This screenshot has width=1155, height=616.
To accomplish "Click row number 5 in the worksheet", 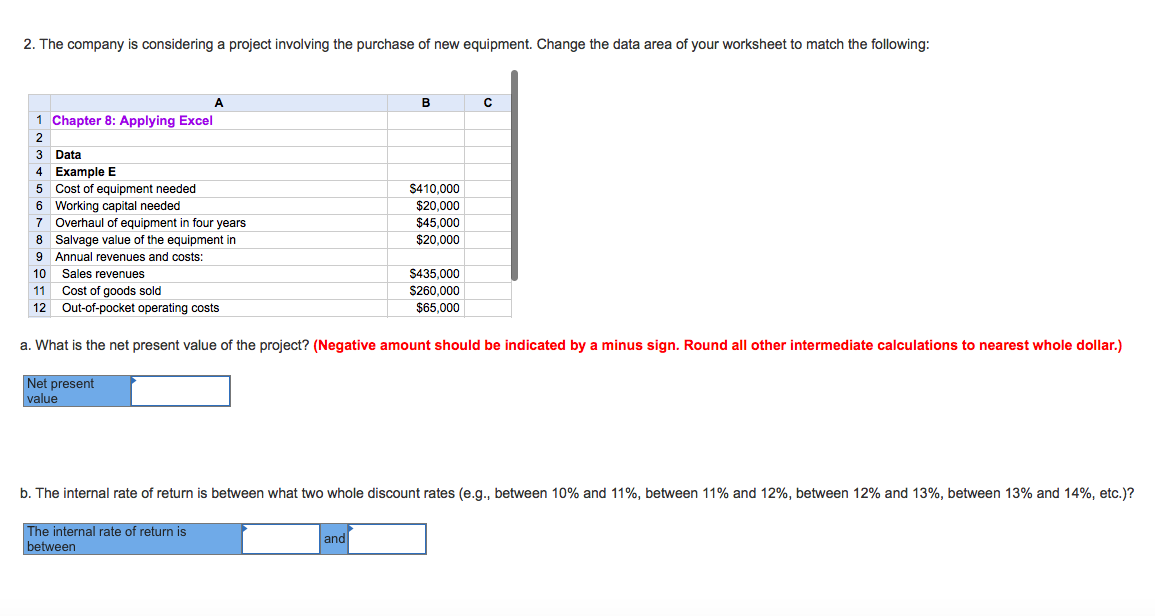I will pyautogui.click(x=38, y=188).
